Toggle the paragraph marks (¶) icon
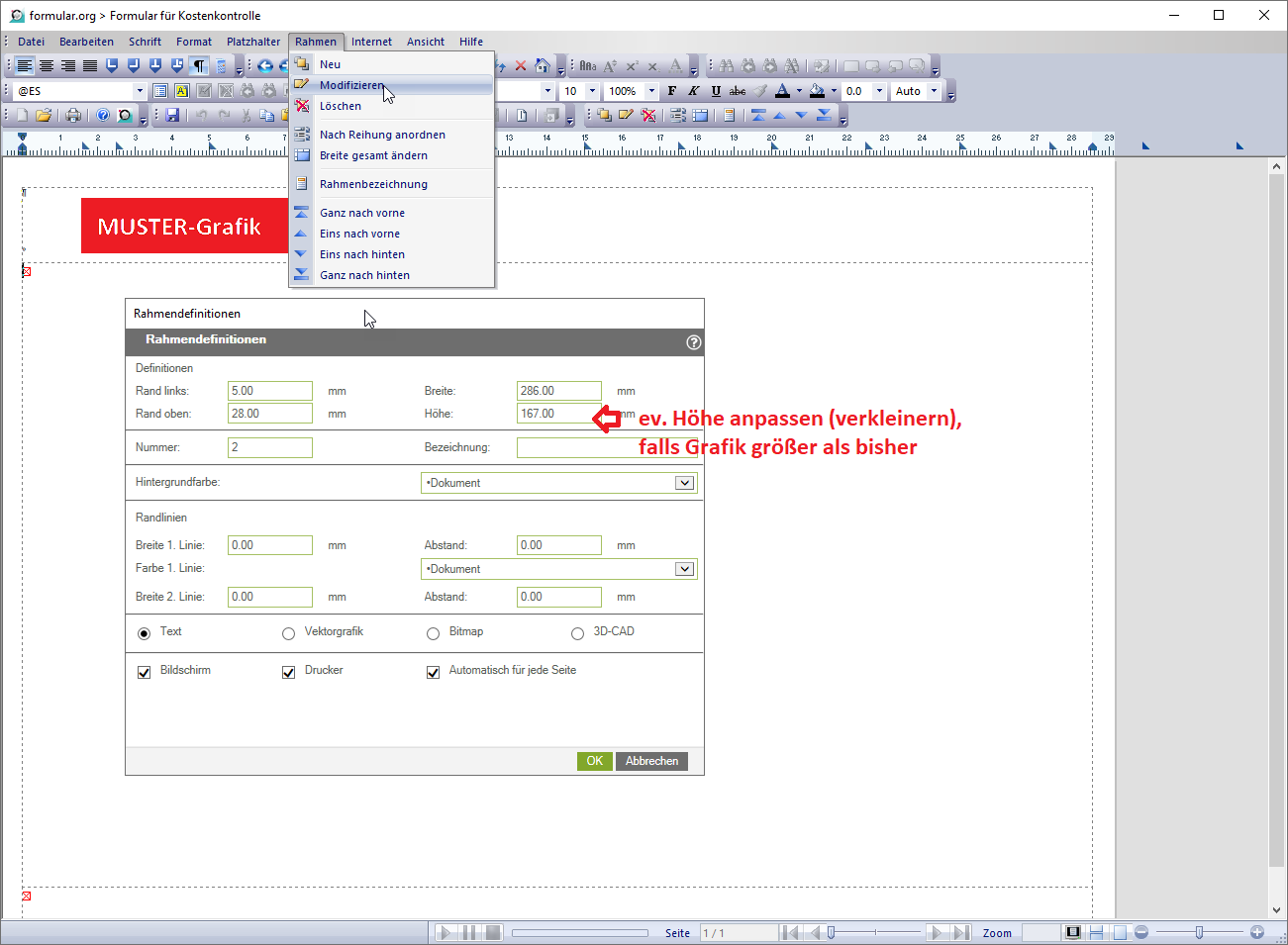Image resolution: width=1288 pixels, height=945 pixels. pyautogui.click(x=199, y=66)
